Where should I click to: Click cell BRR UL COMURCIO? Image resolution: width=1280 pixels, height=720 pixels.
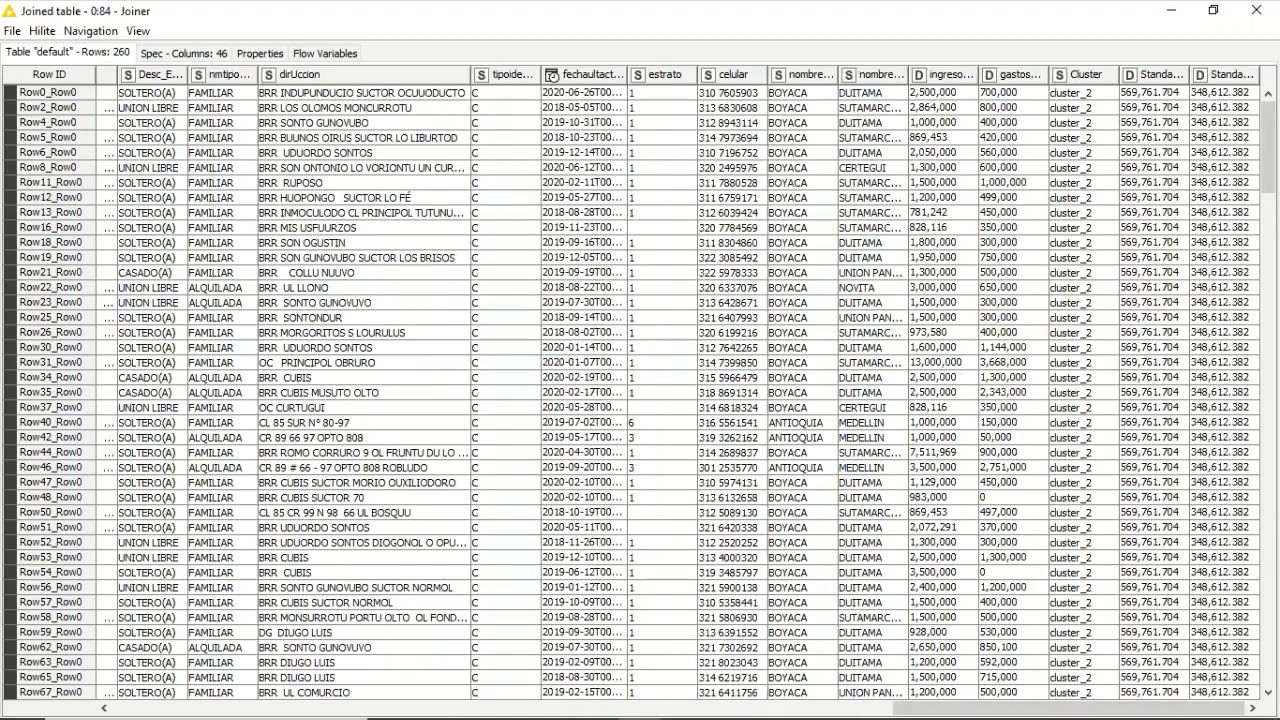click(363, 693)
